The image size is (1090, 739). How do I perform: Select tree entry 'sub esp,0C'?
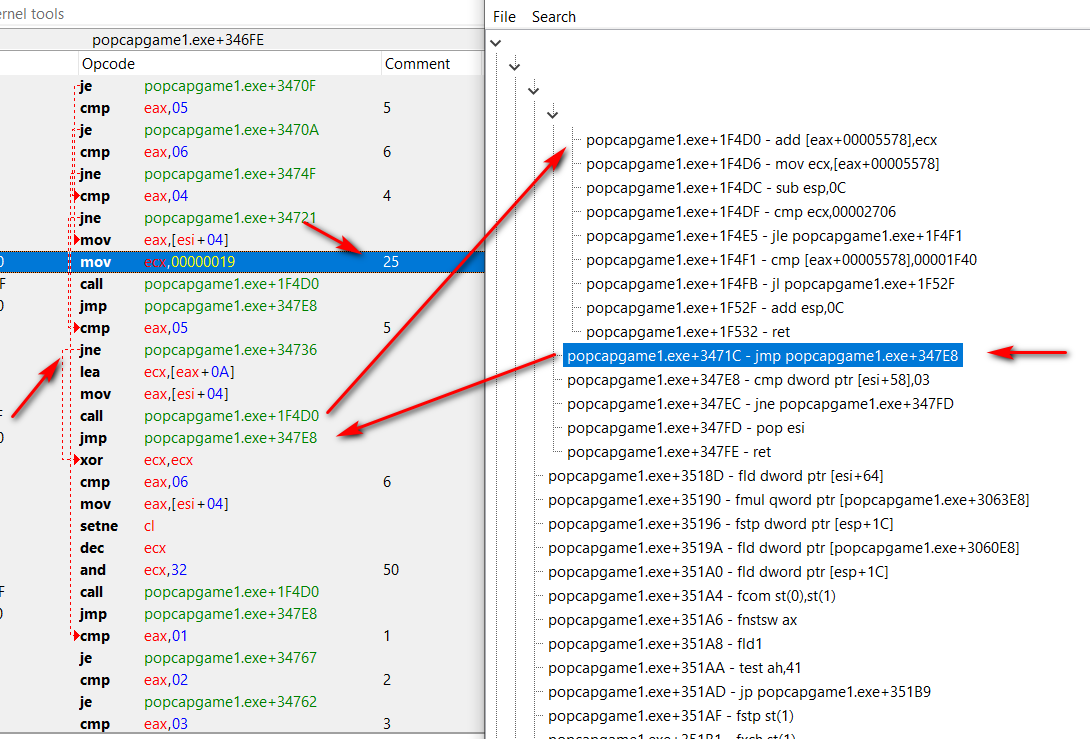715,188
